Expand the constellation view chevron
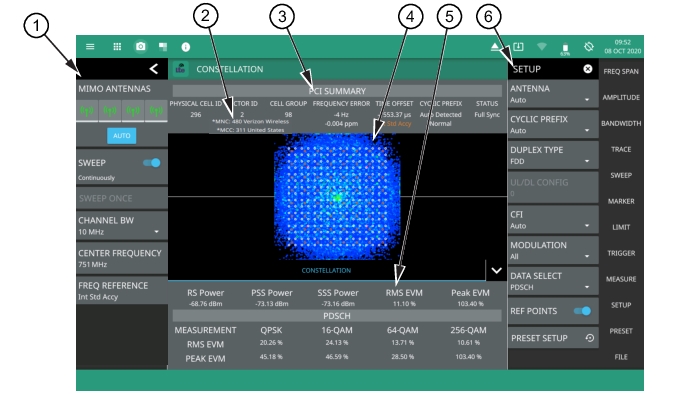This screenshot has width=680, height=399. 497,271
